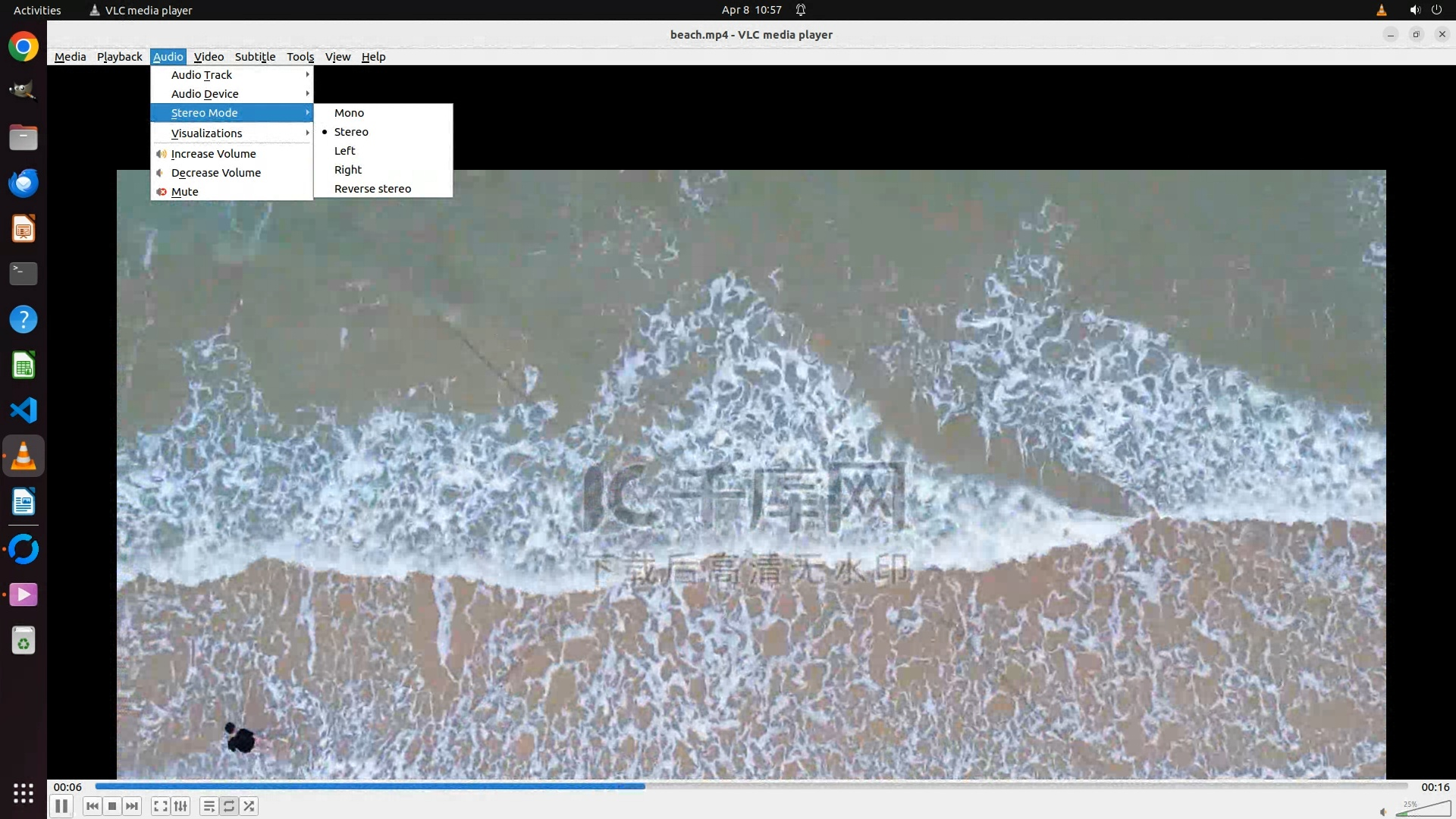1456x819 pixels.
Task: Show the playlist panel
Action: (209, 806)
